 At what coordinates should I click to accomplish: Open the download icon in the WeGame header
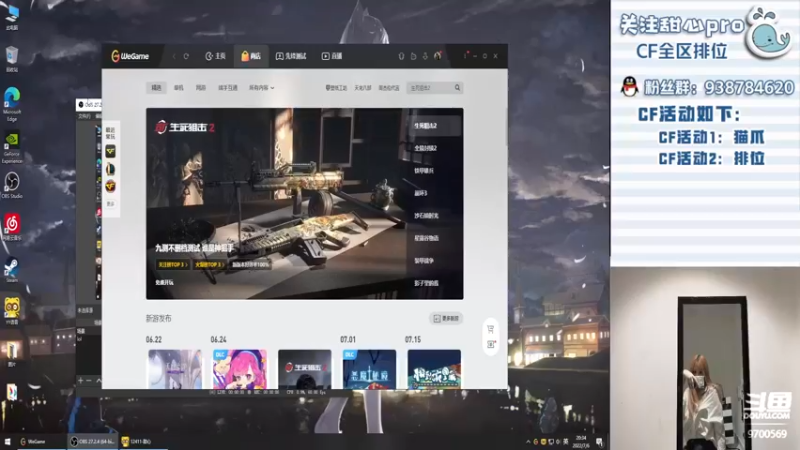pos(425,56)
